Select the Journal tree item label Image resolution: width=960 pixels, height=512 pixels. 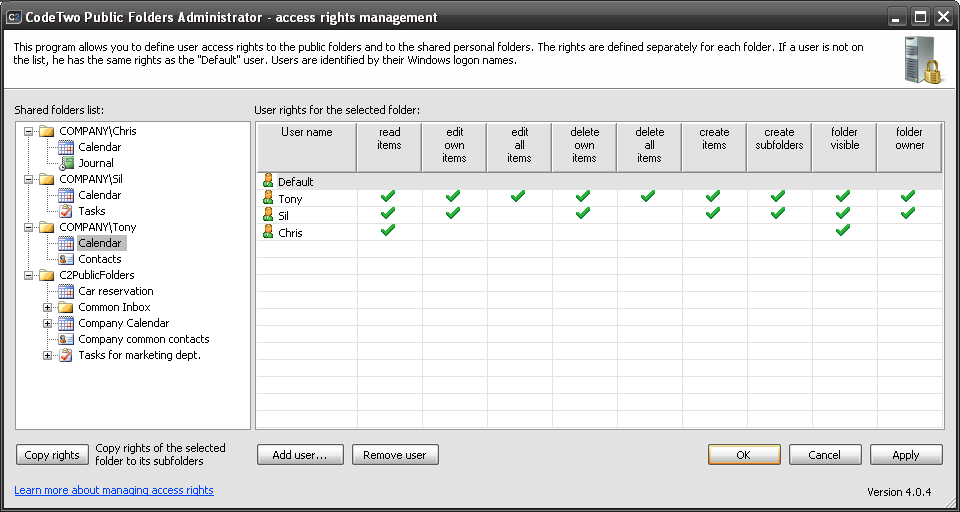96,163
